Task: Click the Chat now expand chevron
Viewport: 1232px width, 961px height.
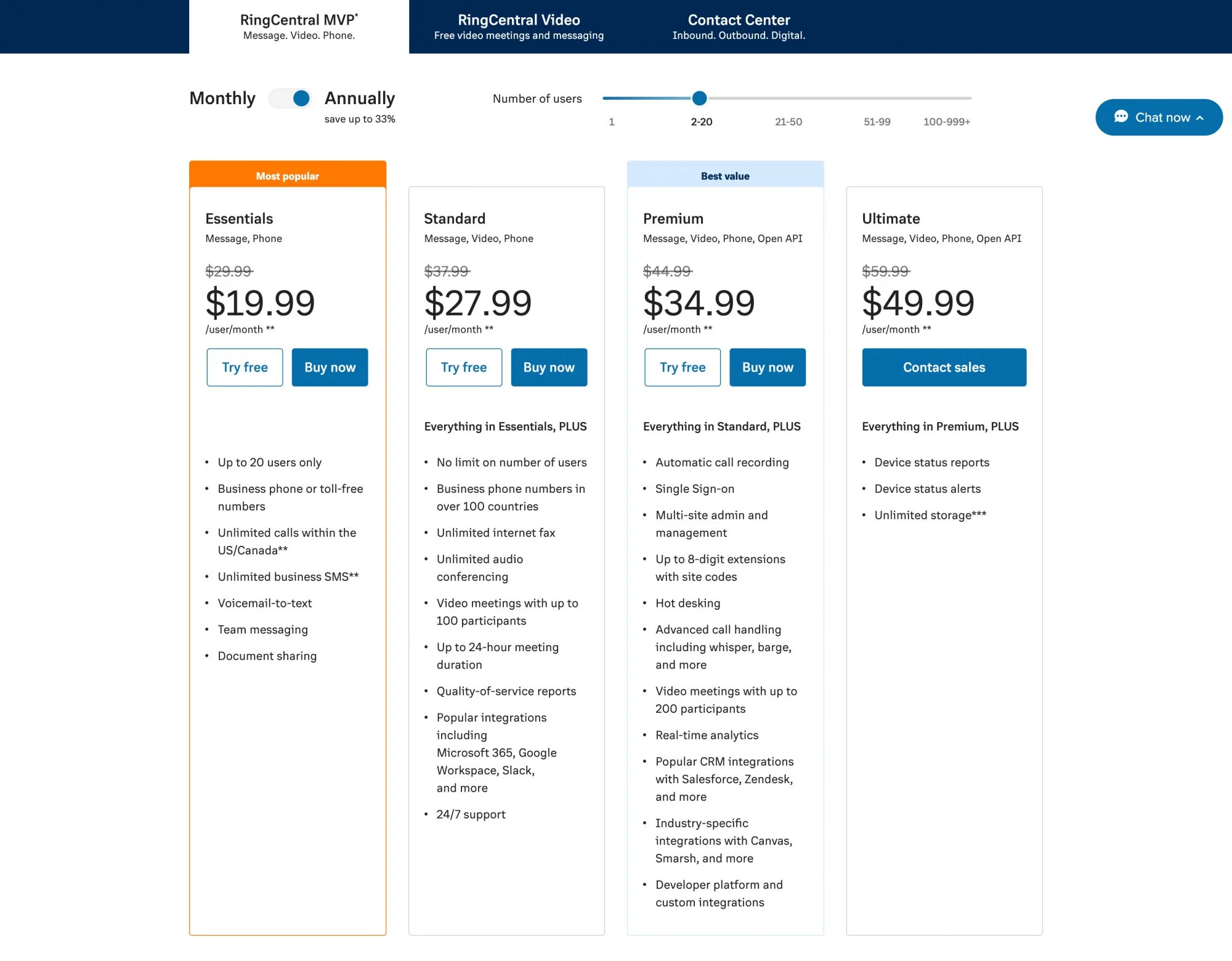Action: pyautogui.click(x=1200, y=117)
